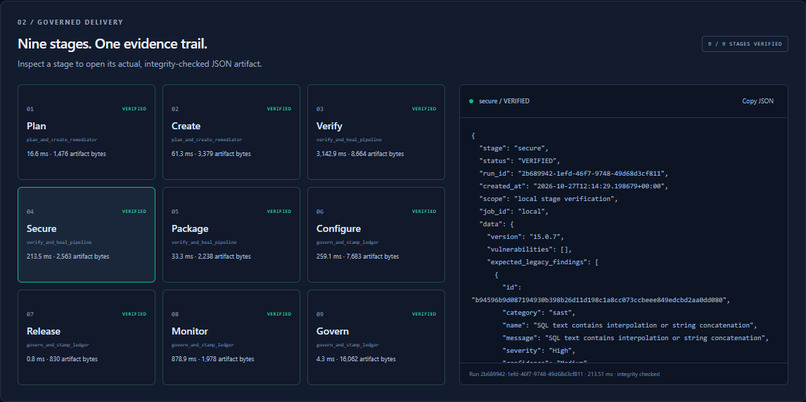The height and width of the screenshot is (402, 806).
Task: Open the Monitor stage card
Action: 231,337
